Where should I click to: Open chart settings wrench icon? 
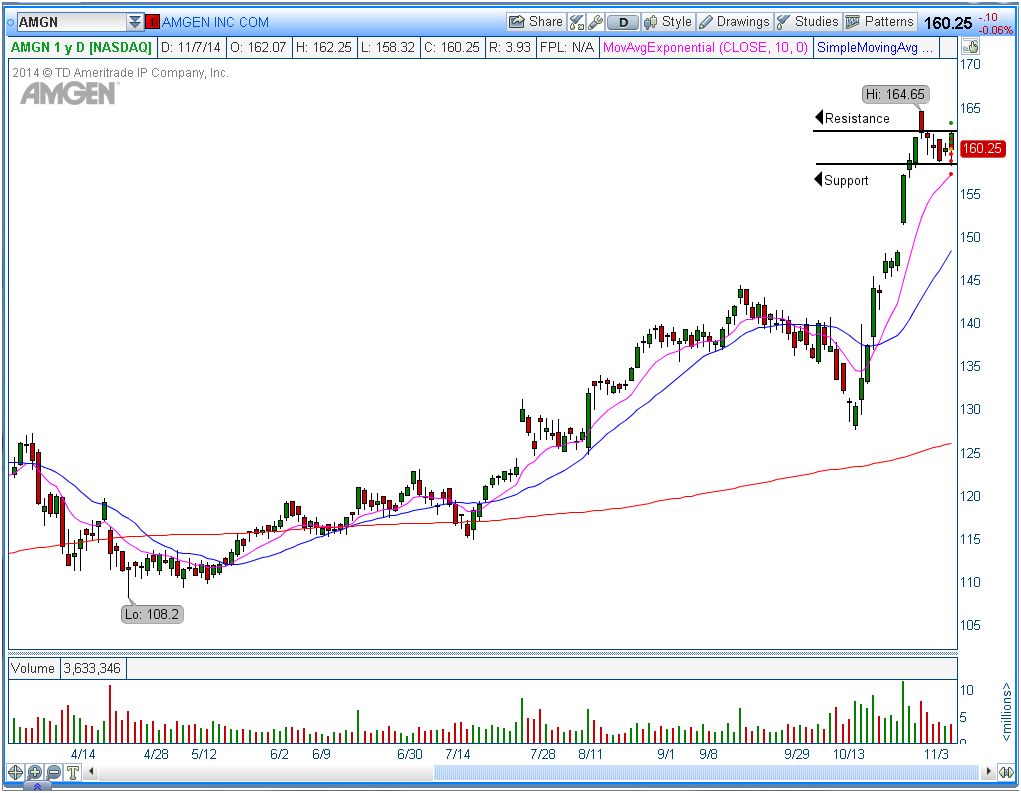click(595, 23)
